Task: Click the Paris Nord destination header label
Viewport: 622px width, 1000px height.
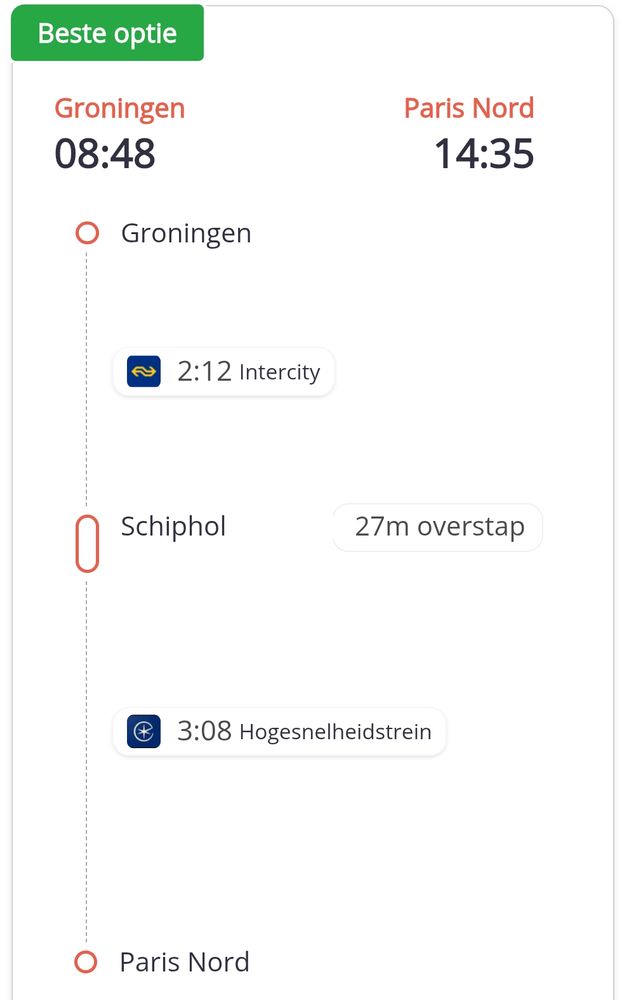Action: click(x=469, y=108)
